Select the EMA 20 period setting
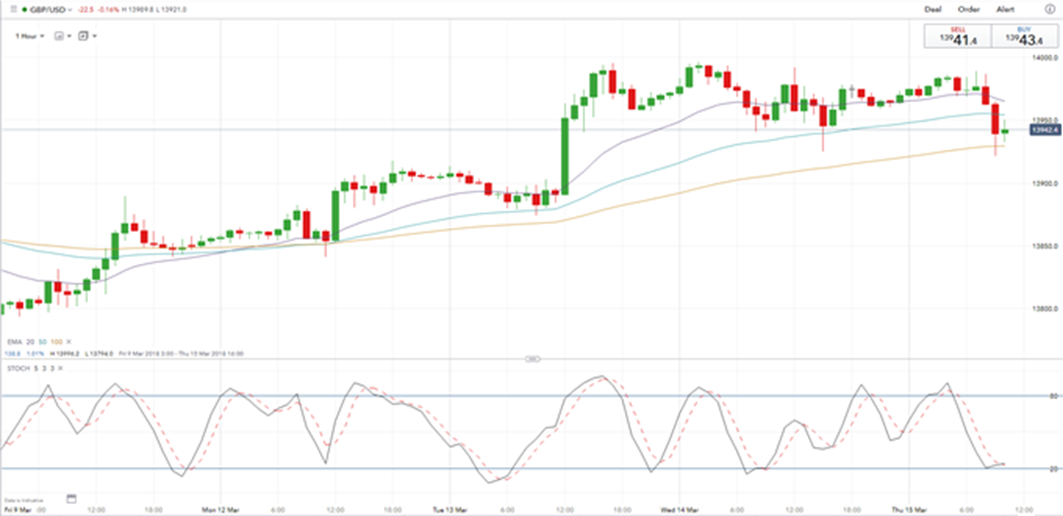 30,342
